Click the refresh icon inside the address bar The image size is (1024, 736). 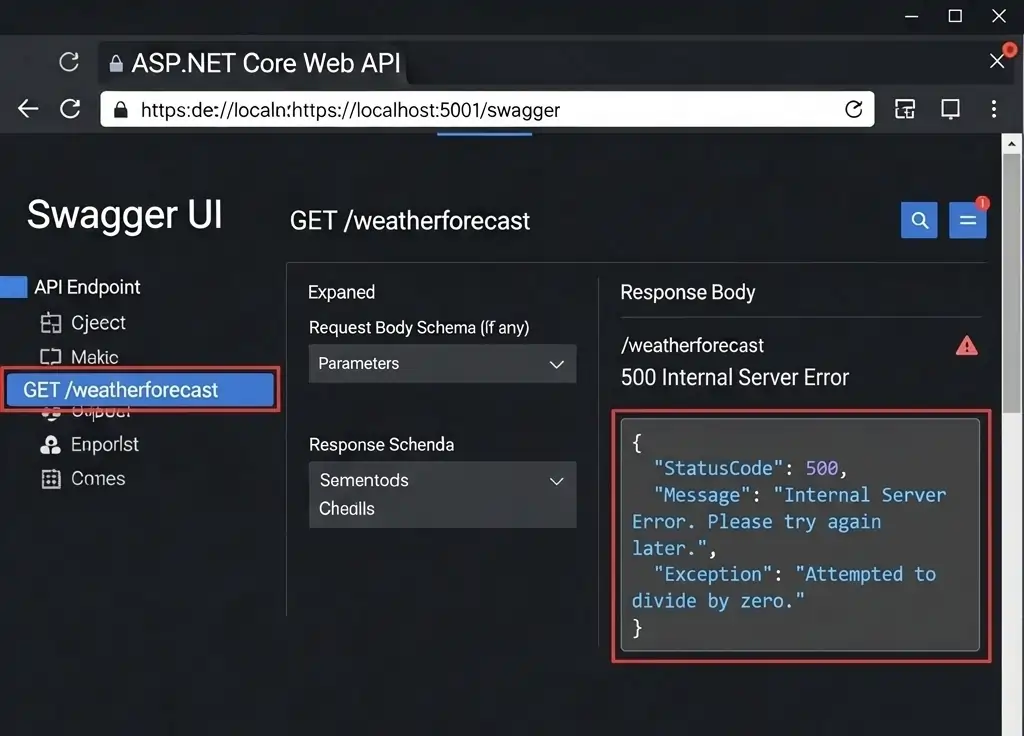(854, 109)
